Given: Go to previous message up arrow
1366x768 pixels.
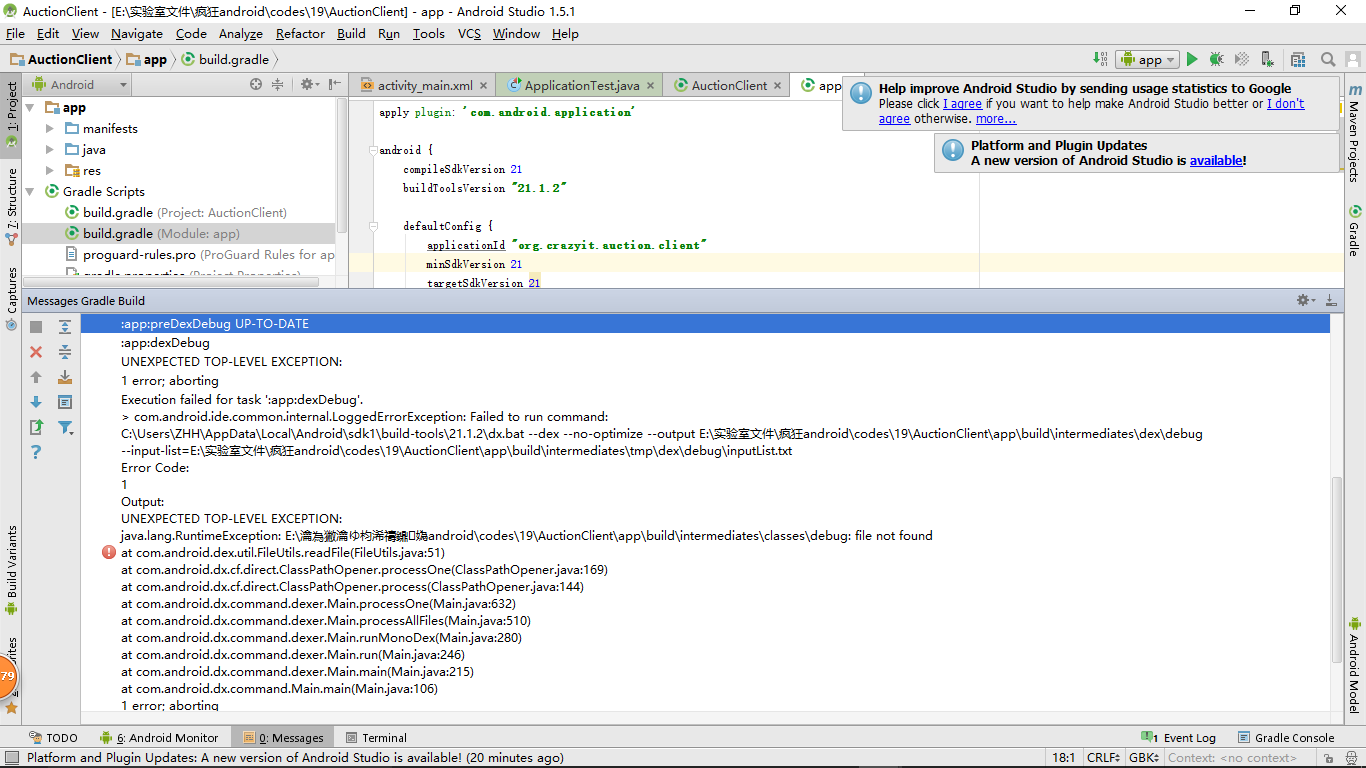Looking at the screenshot, I should click(x=36, y=377).
